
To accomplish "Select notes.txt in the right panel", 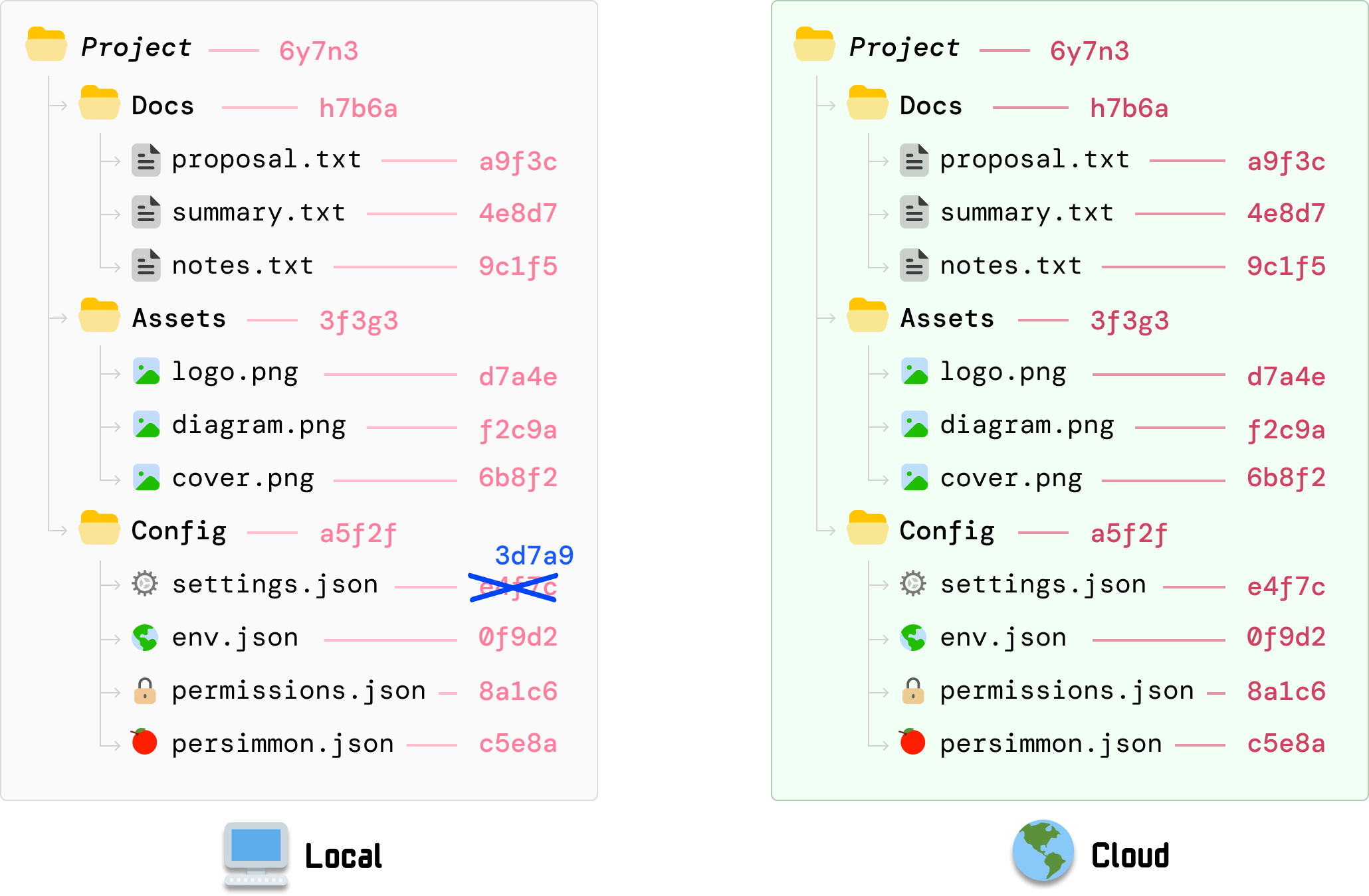I will (x=1011, y=266).
